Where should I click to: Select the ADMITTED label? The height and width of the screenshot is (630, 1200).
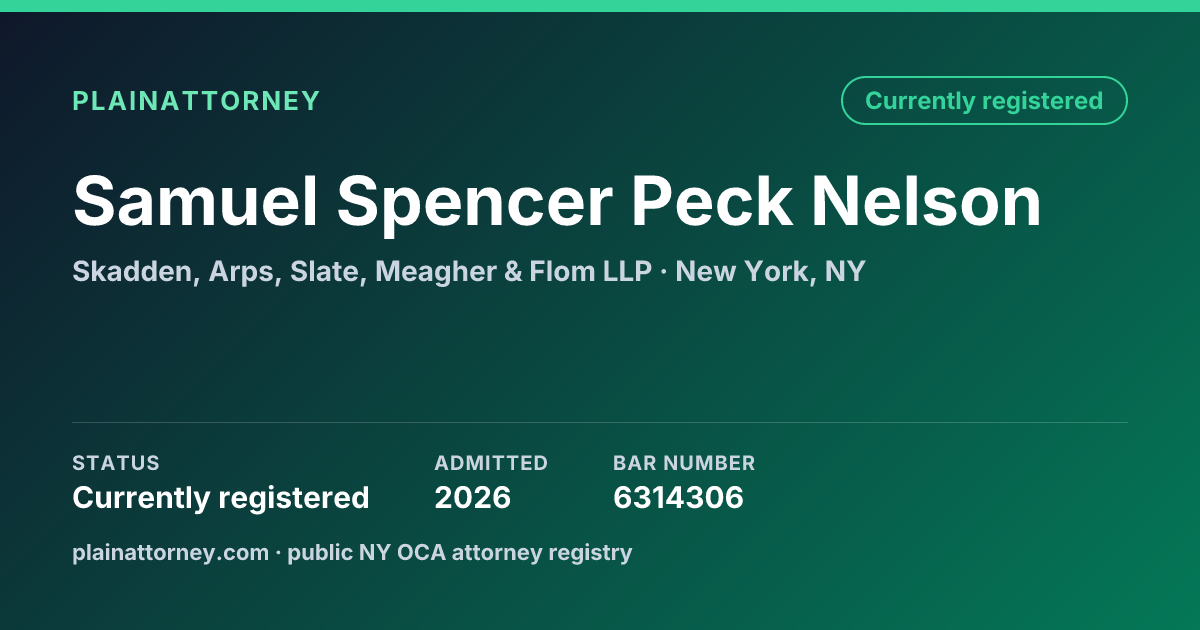(491, 463)
